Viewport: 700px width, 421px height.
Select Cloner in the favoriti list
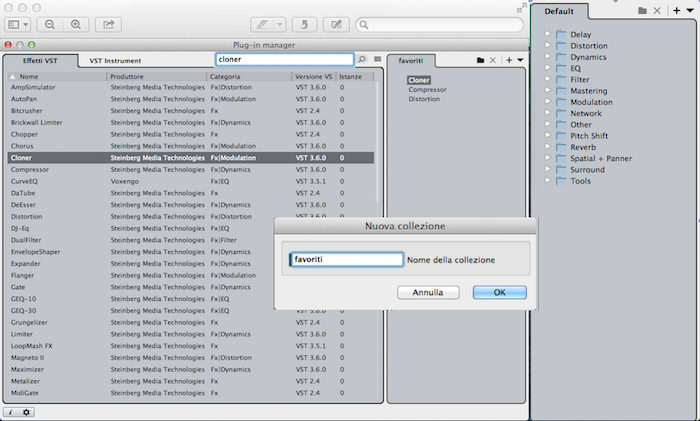point(419,80)
